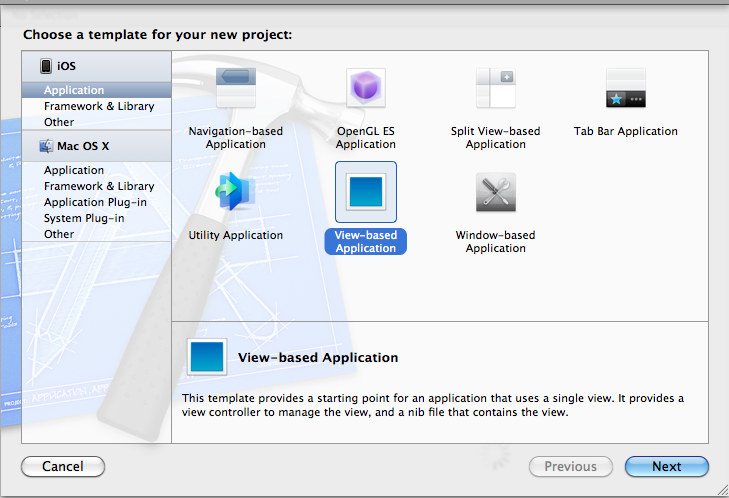The height and width of the screenshot is (498, 729).
Task: Click the Split View-based Application label
Action: 496,138
